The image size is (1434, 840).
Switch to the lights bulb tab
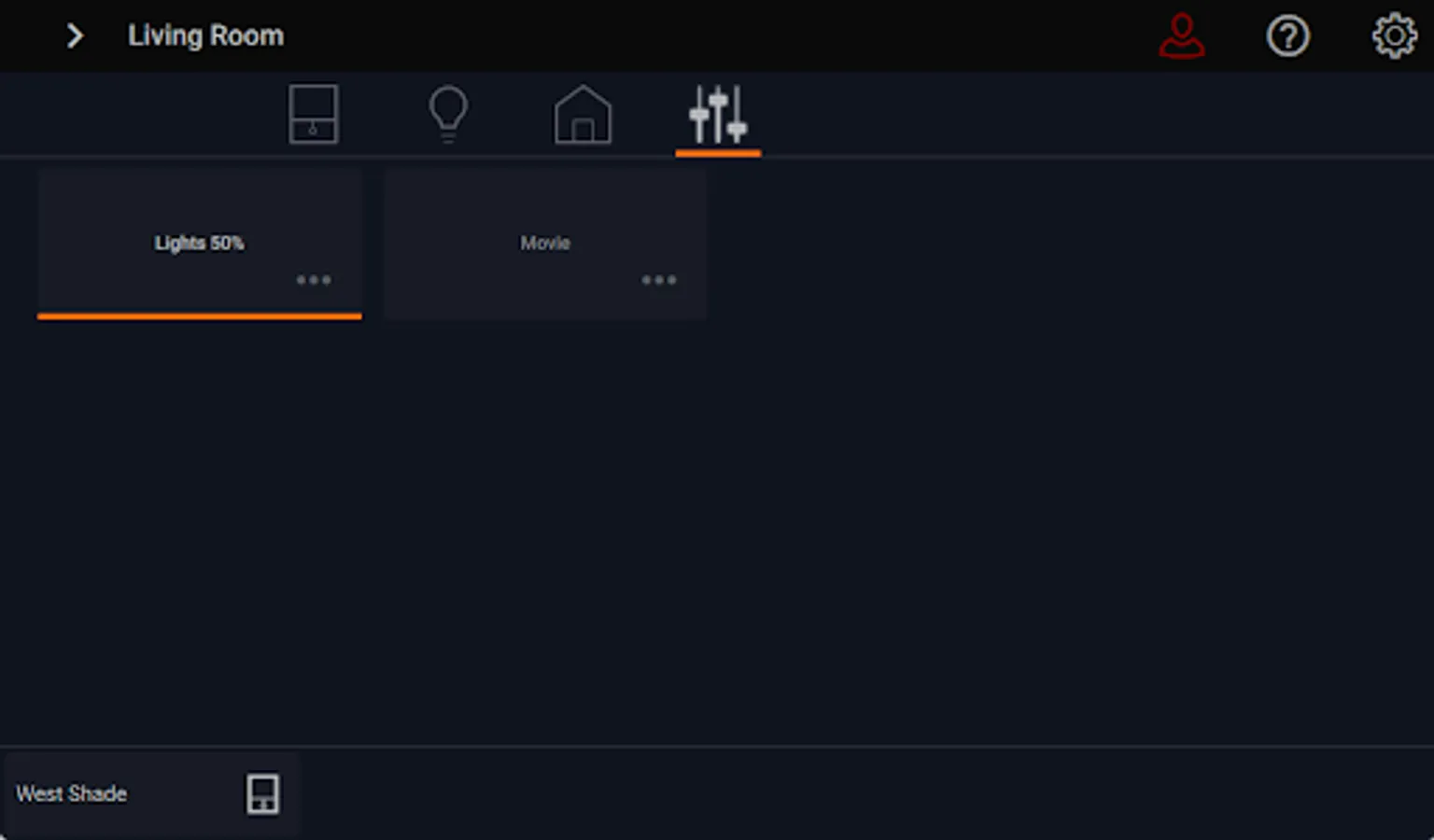click(448, 114)
